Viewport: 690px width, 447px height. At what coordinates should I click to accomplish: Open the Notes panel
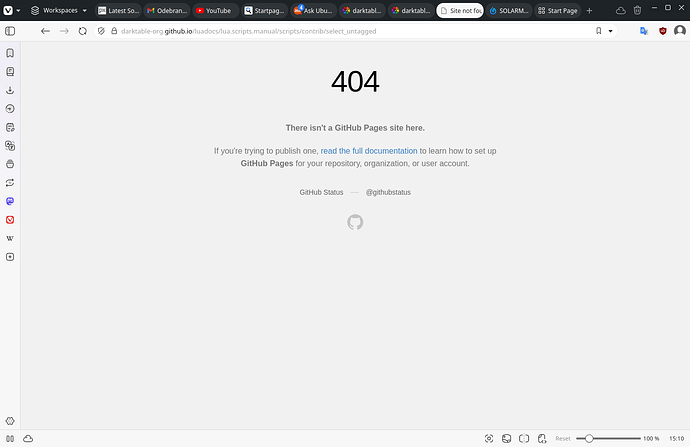pos(10,127)
